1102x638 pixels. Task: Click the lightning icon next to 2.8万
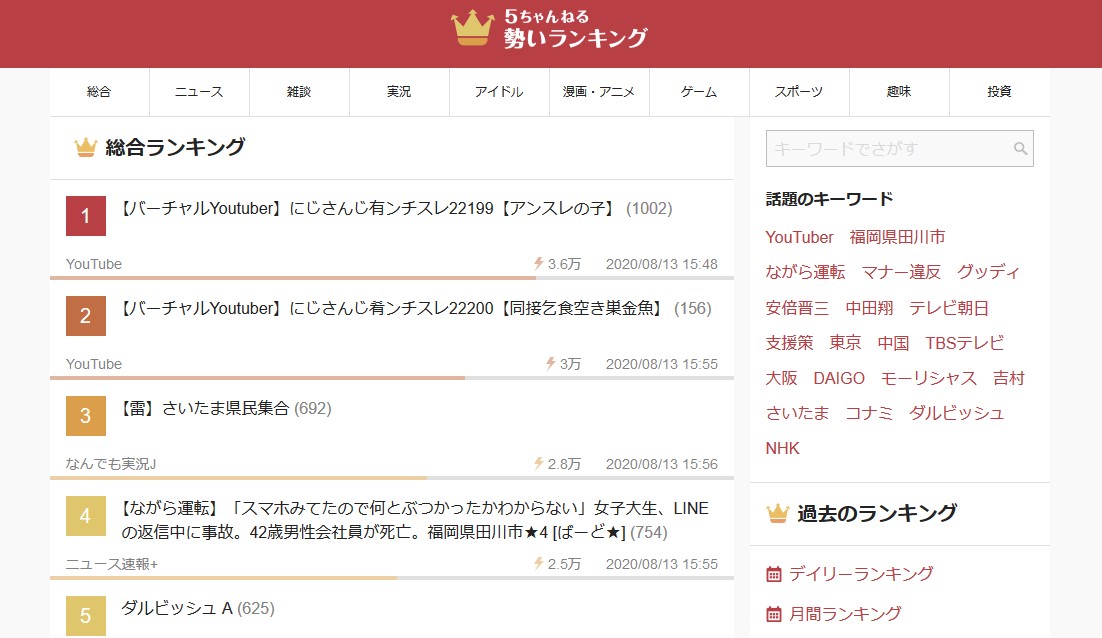point(538,463)
